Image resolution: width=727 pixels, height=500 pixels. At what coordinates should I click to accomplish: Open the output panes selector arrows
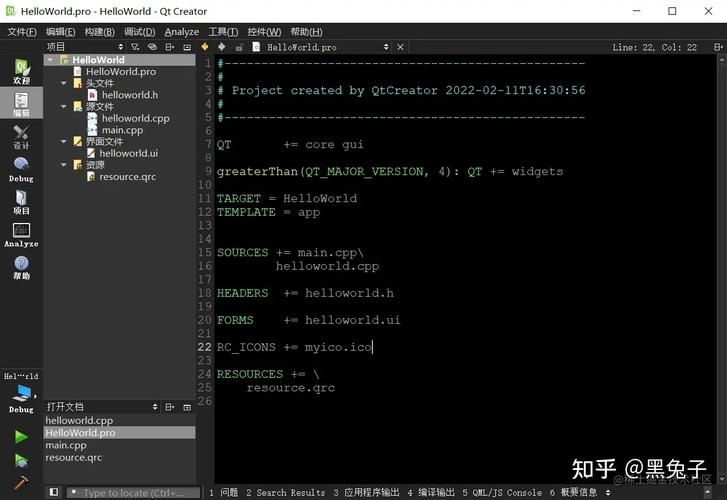[x=608, y=492]
